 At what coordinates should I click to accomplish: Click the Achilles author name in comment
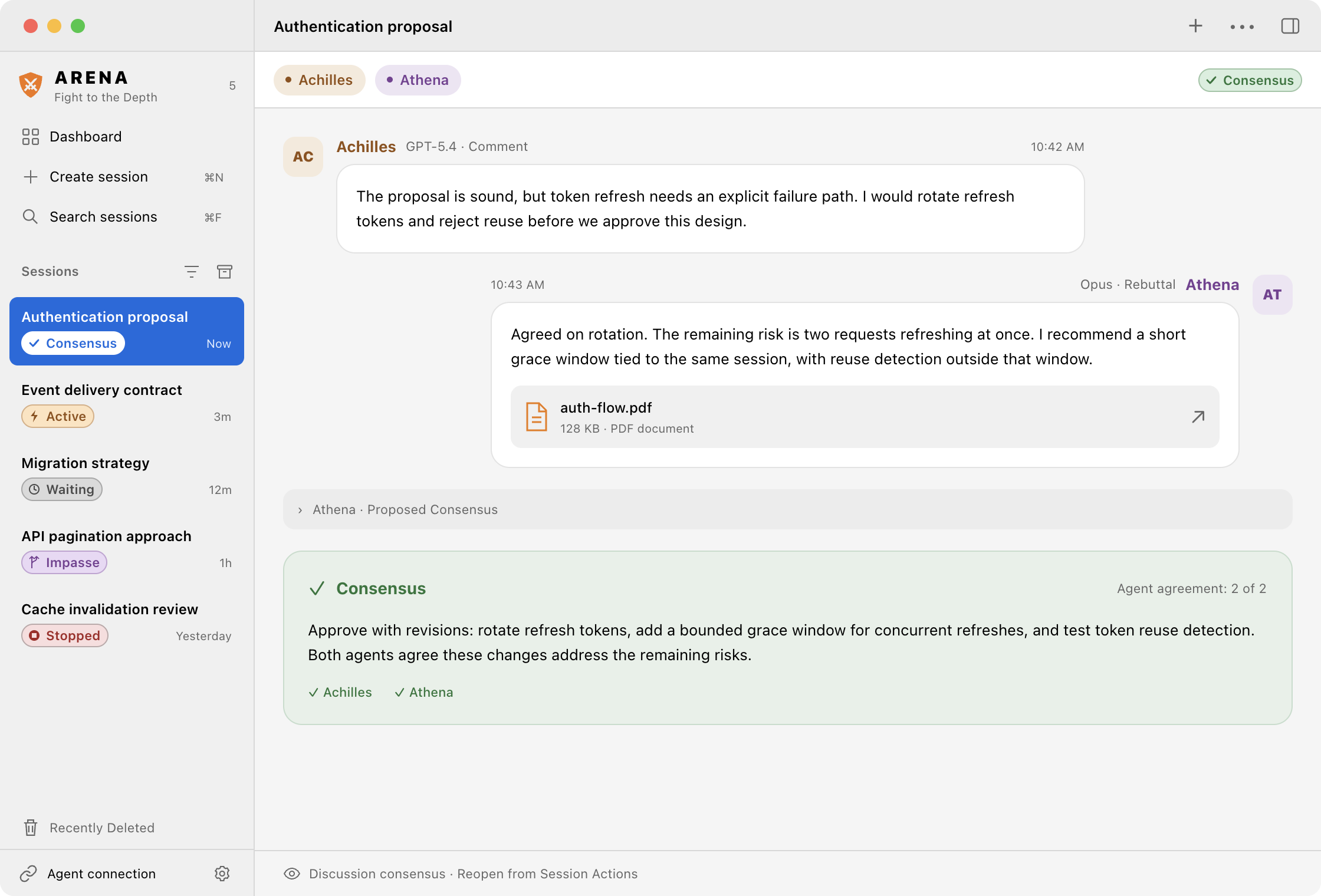(x=366, y=147)
